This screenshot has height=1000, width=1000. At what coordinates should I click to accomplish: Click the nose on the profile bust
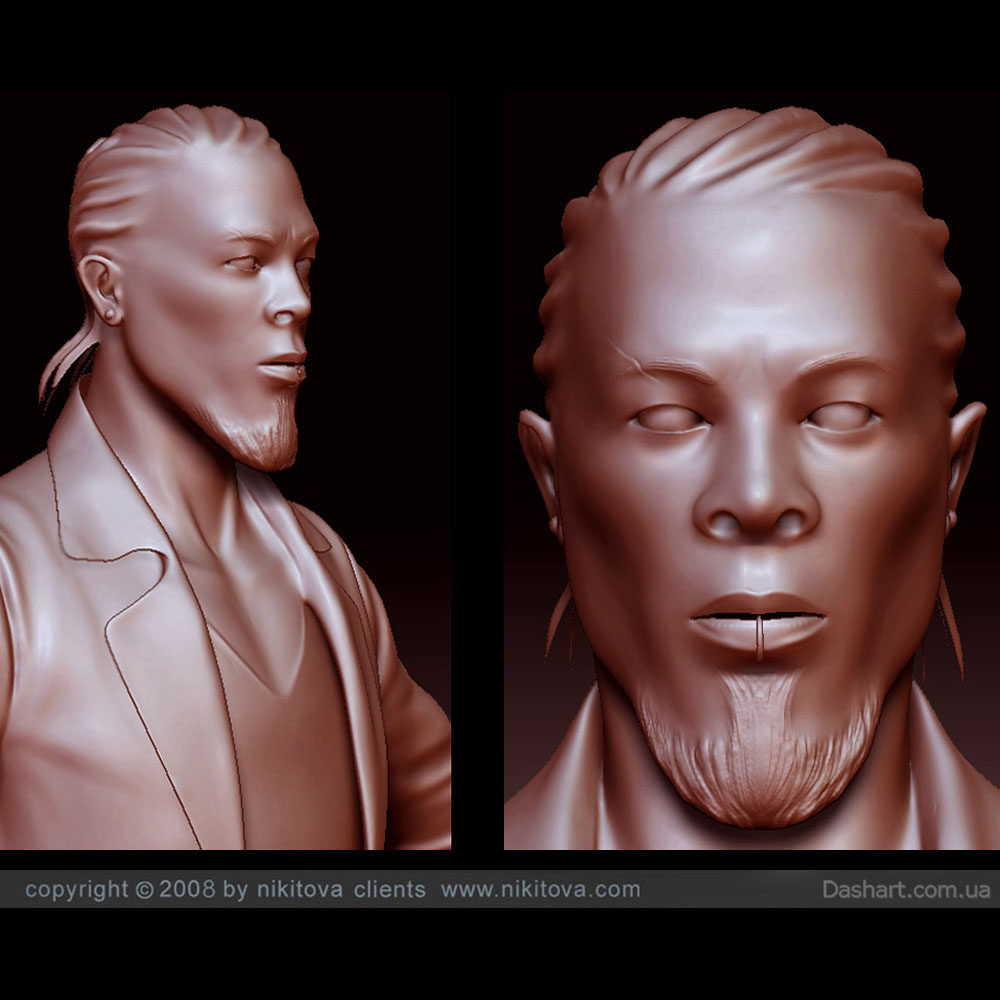point(294,305)
